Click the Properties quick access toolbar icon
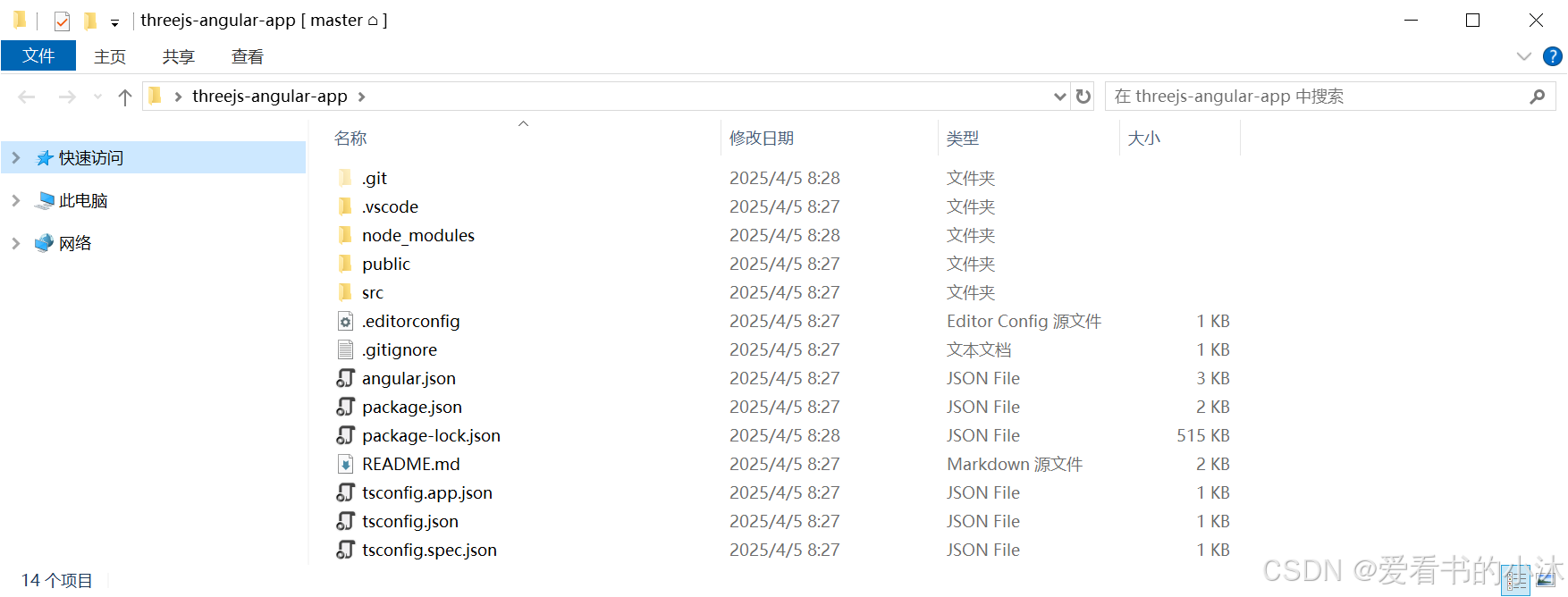This screenshot has height=597, width=1568. (x=62, y=21)
